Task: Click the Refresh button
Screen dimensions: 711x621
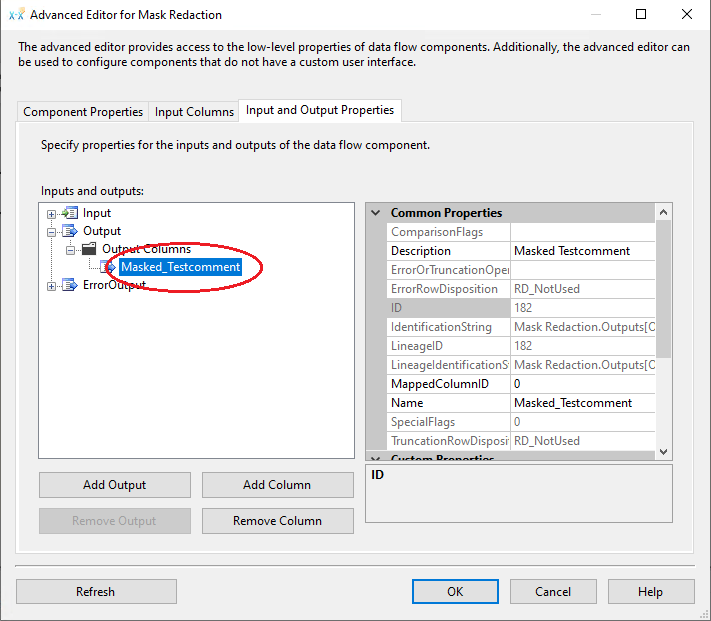Action: (96, 592)
